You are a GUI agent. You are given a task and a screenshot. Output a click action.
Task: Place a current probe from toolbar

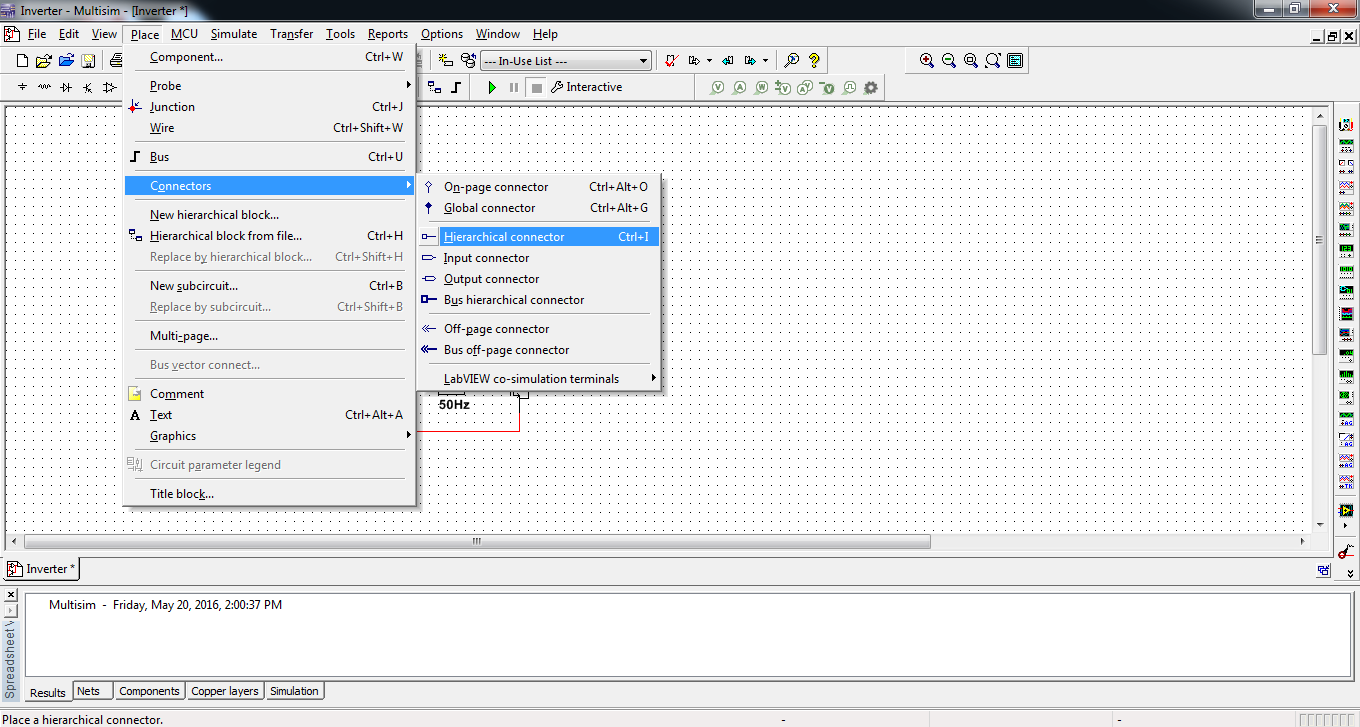point(740,88)
